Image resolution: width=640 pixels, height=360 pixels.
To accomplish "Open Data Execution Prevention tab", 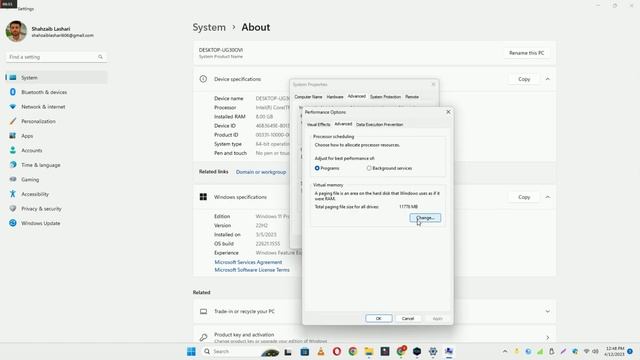I will click(x=380, y=124).
